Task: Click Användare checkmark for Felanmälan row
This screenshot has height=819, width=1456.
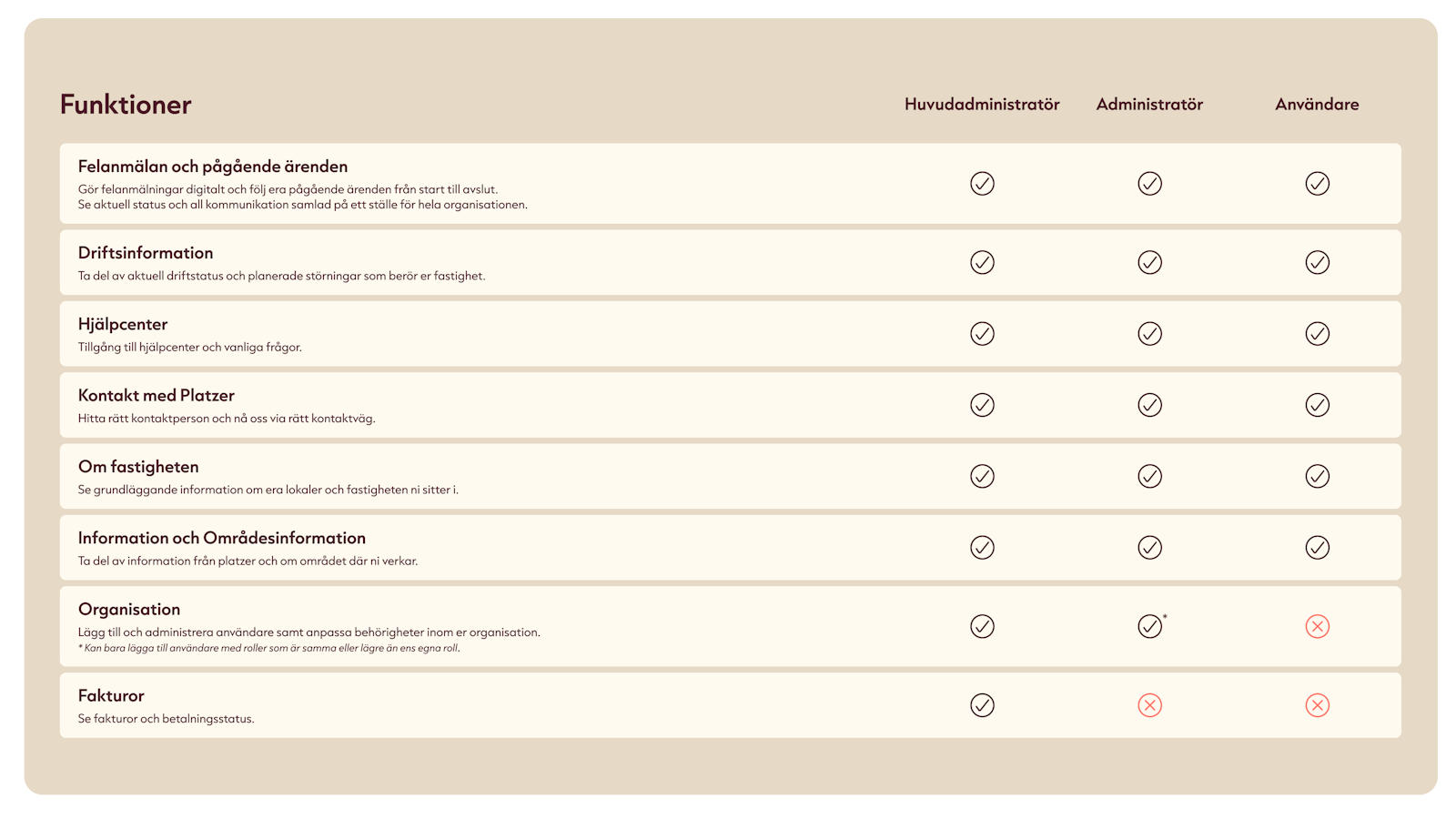Action: click(1317, 184)
